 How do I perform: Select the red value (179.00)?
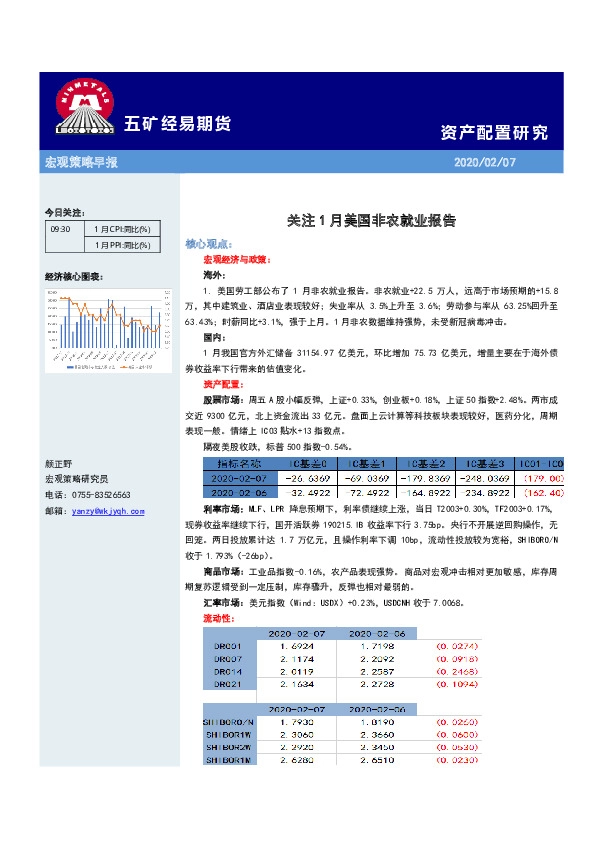point(543,478)
